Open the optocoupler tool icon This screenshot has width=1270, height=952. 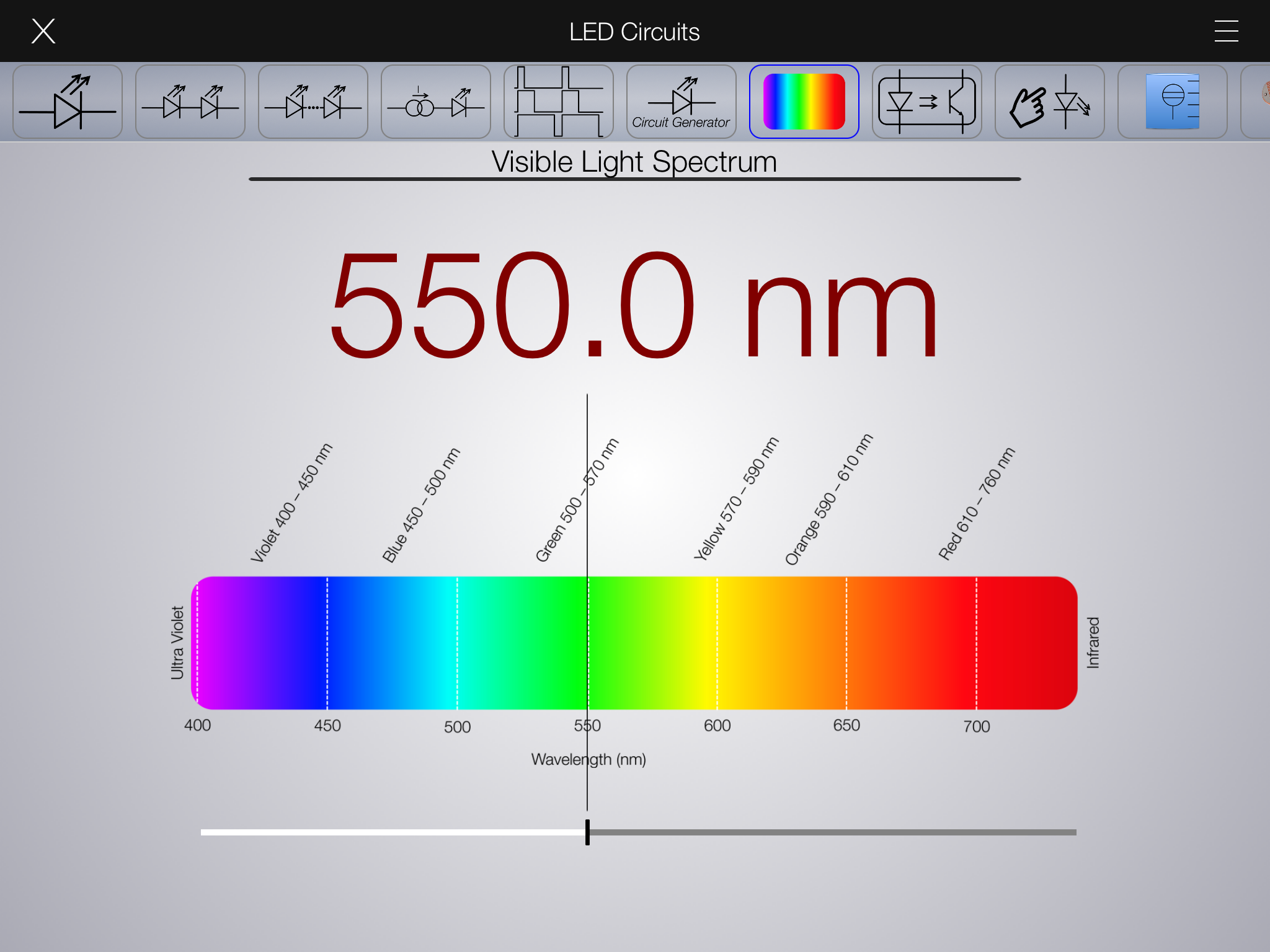927,102
